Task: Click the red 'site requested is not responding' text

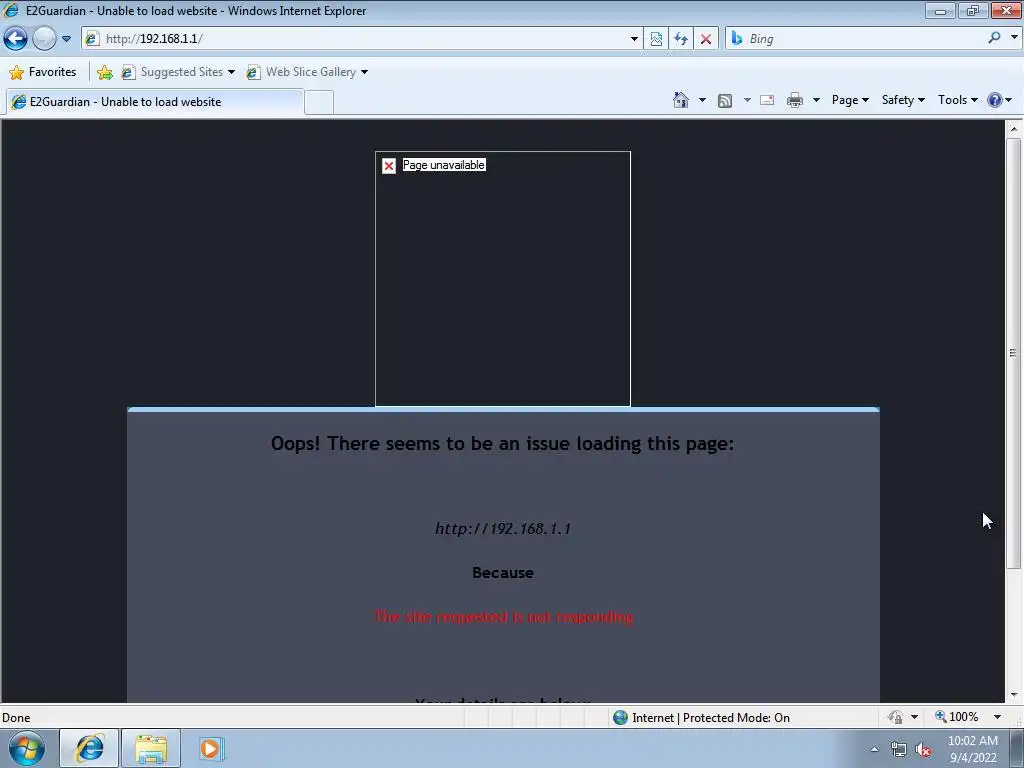Action: [x=503, y=616]
